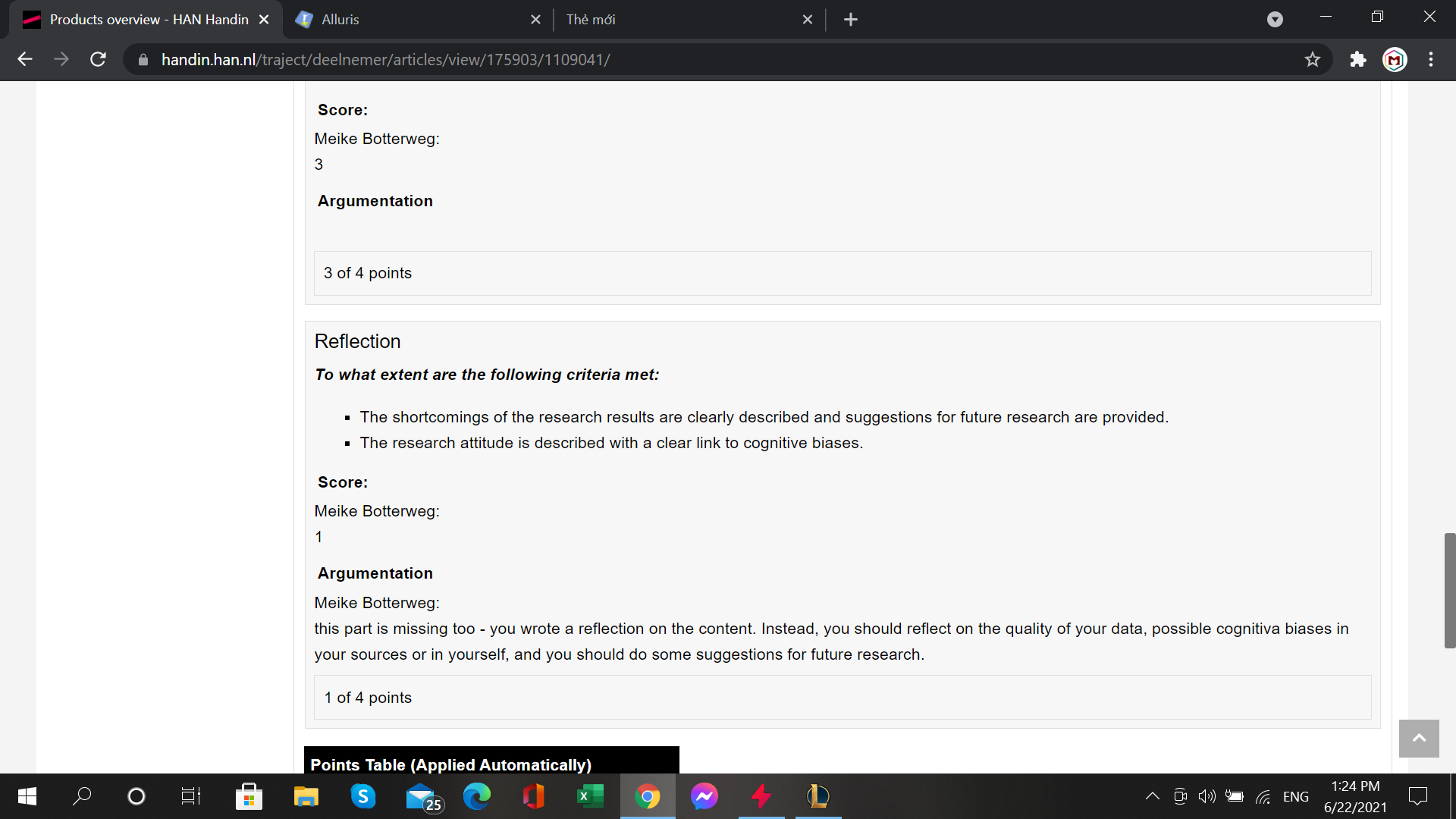Open the clock and calendar flyout
This screenshot has height=819, width=1456.
1355,796
